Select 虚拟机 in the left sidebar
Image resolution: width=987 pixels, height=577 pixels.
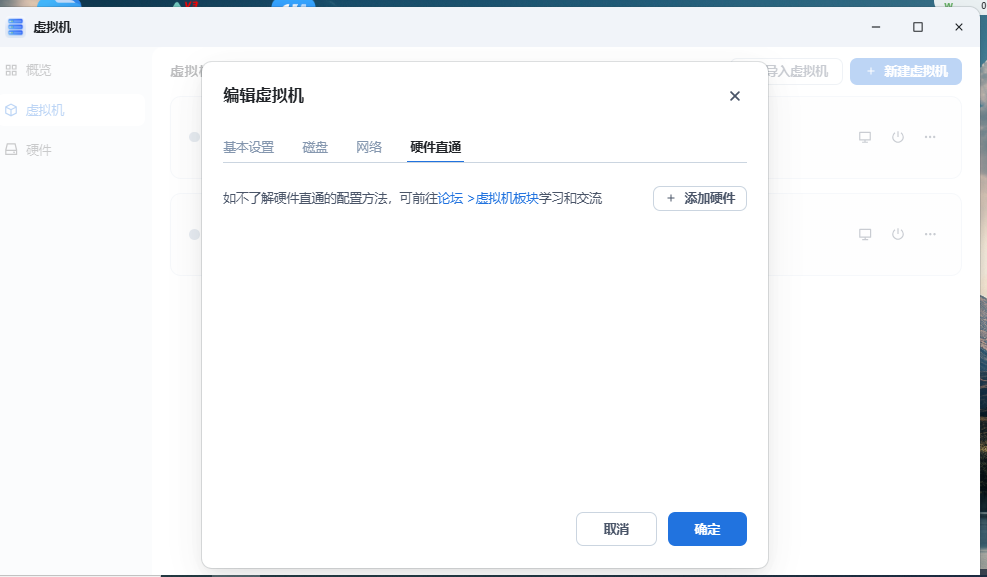coord(45,110)
